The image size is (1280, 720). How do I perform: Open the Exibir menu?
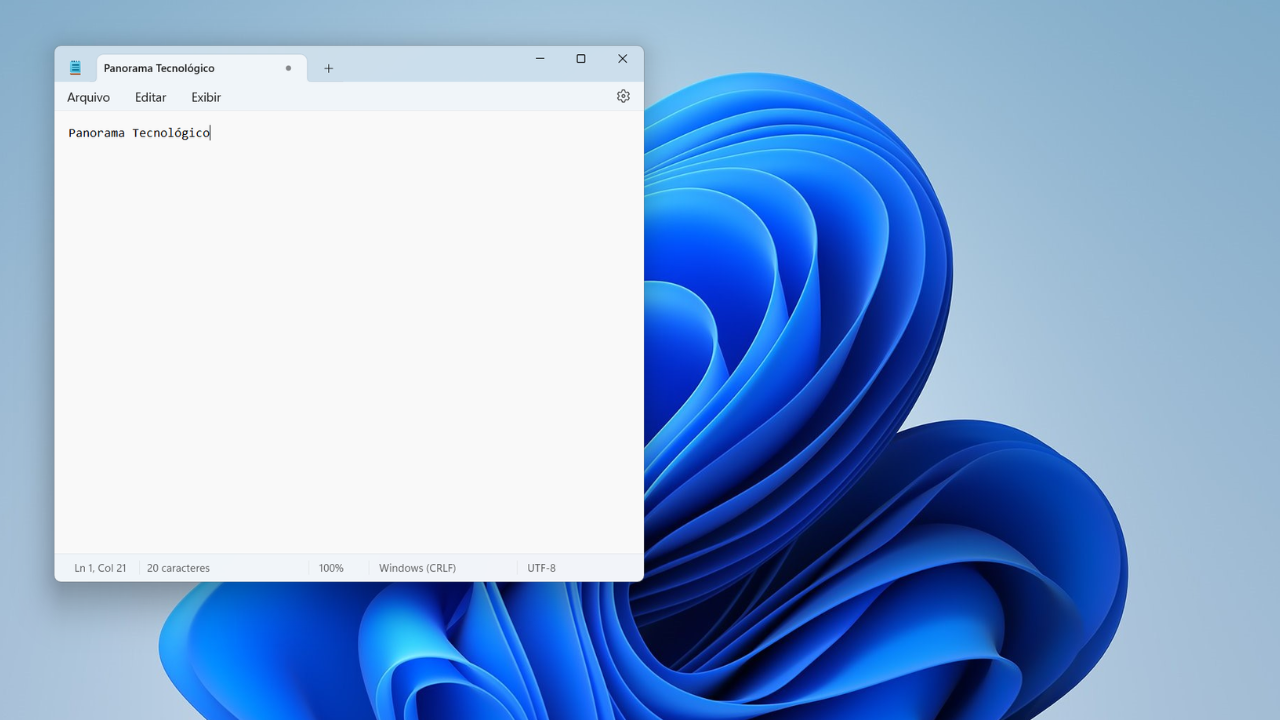click(205, 97)
